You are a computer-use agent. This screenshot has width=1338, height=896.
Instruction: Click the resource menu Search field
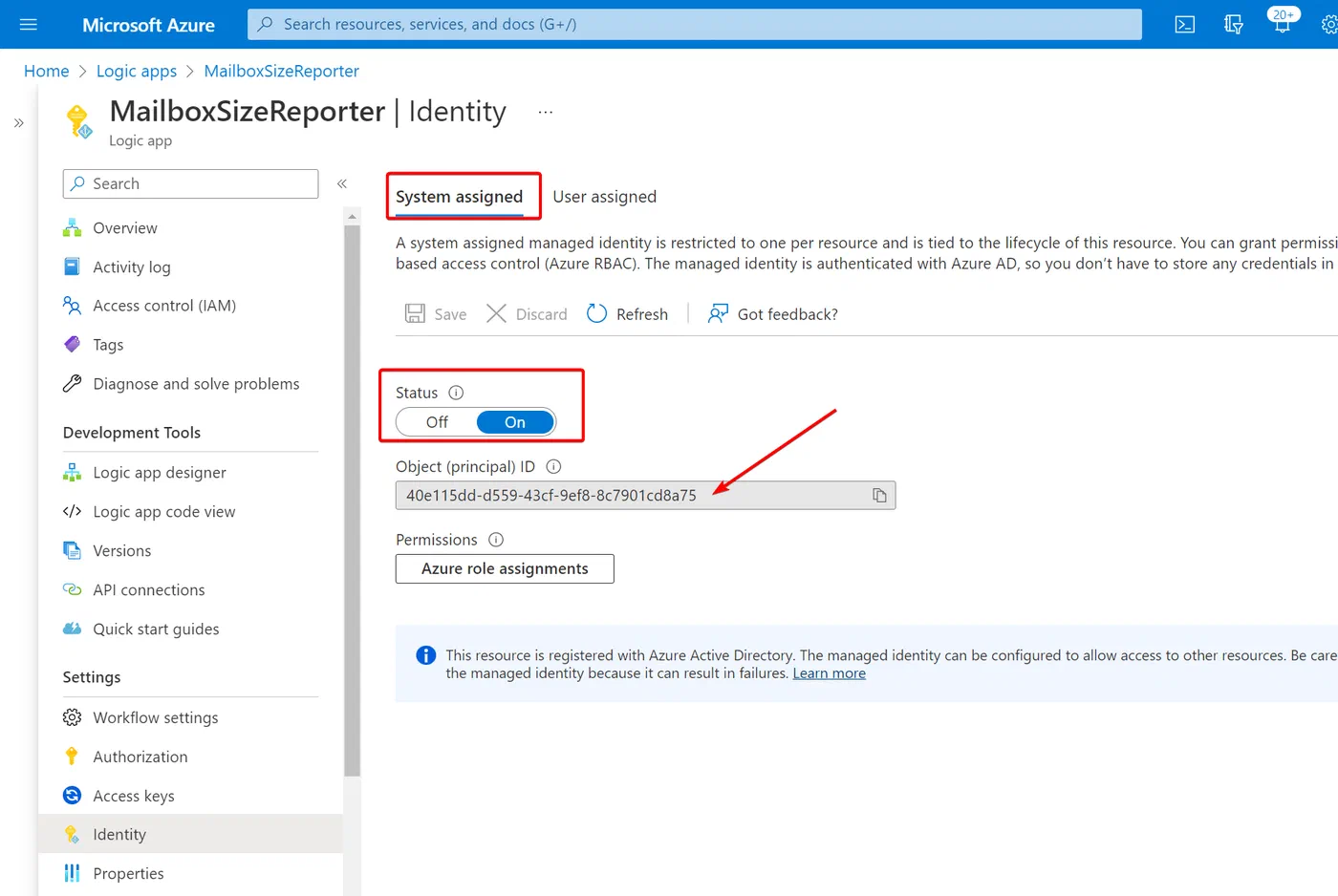(x=190, y=183)
